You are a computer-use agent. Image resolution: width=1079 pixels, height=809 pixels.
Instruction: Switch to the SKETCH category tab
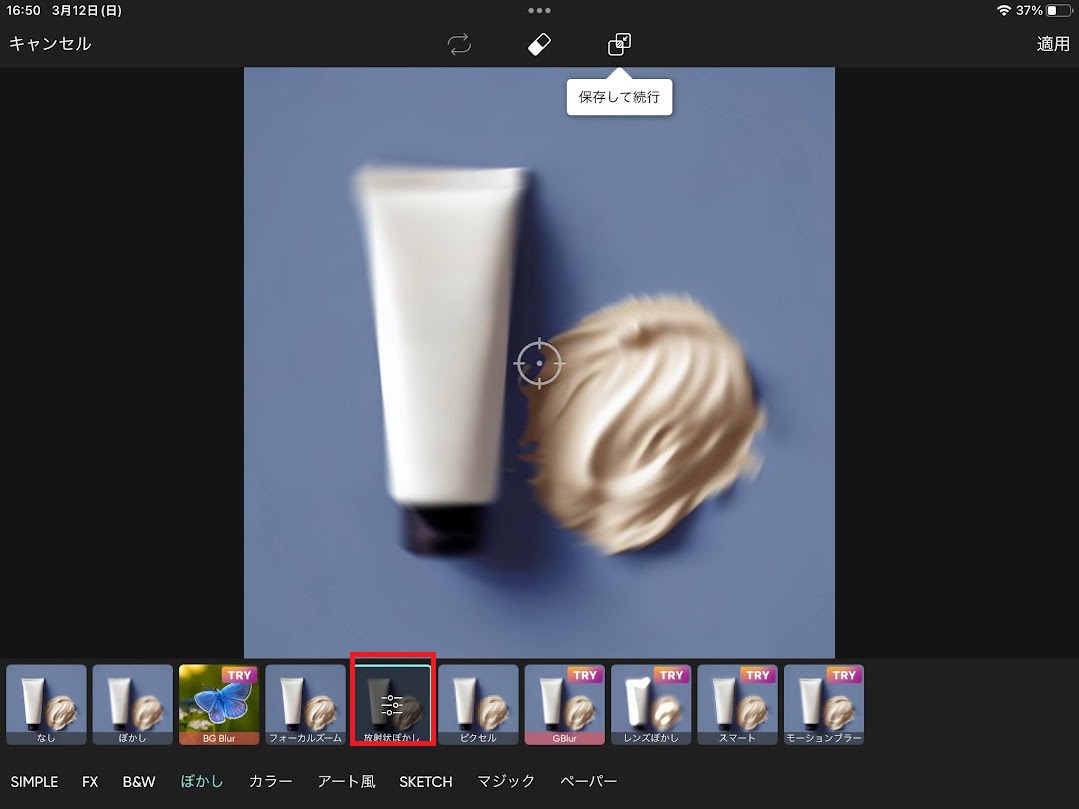(426, 781)
